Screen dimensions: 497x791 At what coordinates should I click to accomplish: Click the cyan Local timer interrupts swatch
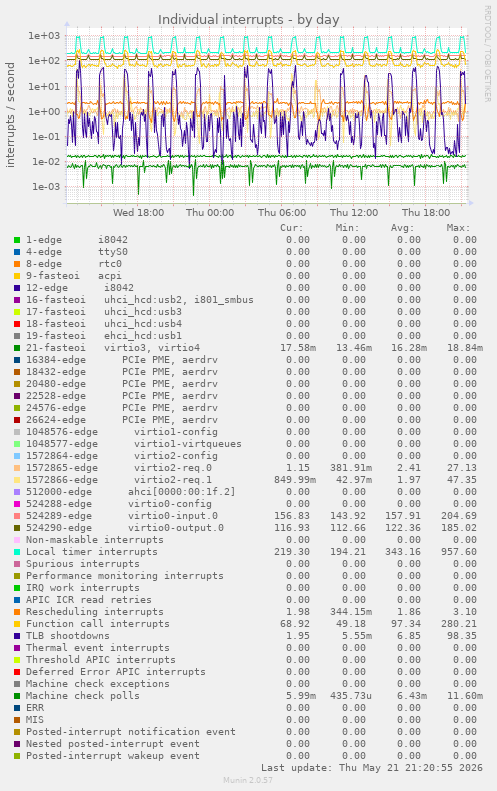[x=17, y=552]
